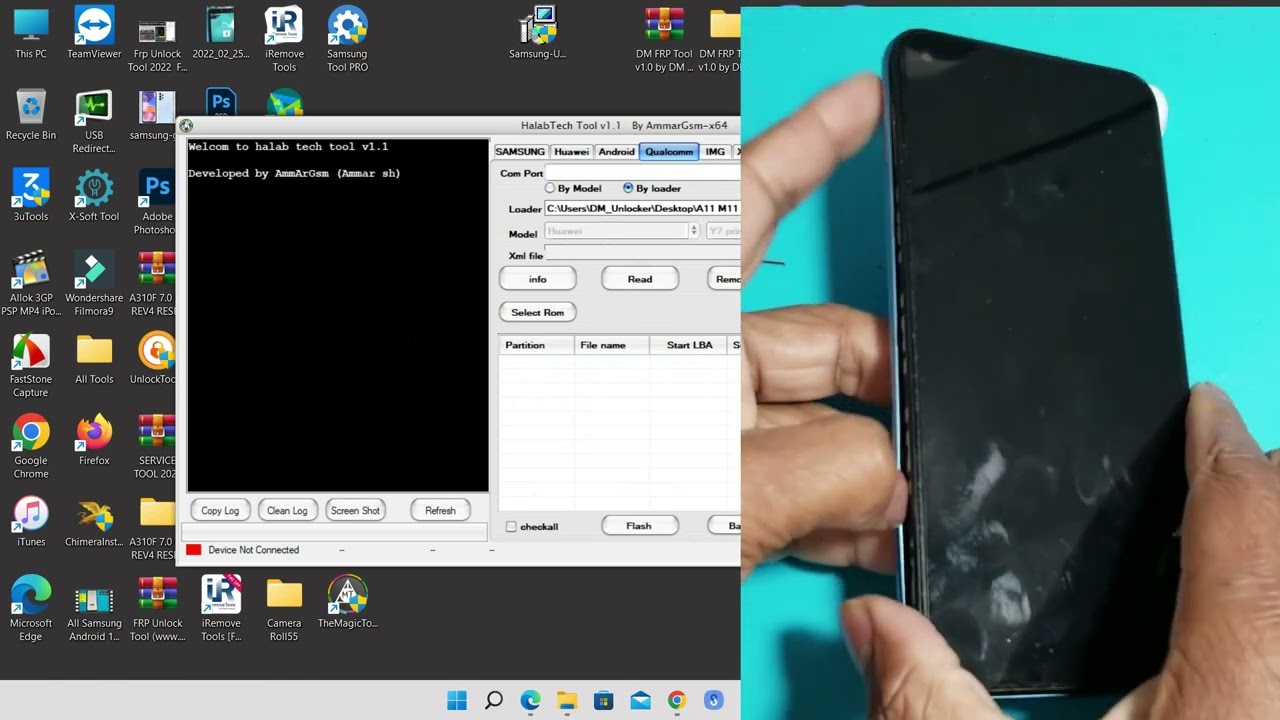Open the 2022_02_25 desktop file

coord(221,34)
